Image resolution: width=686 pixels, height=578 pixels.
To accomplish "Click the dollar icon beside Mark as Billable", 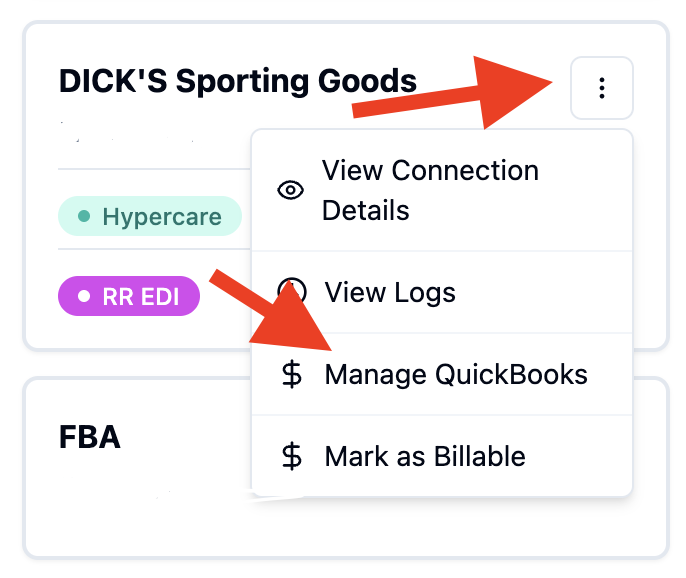I will (x=292, y=456).
